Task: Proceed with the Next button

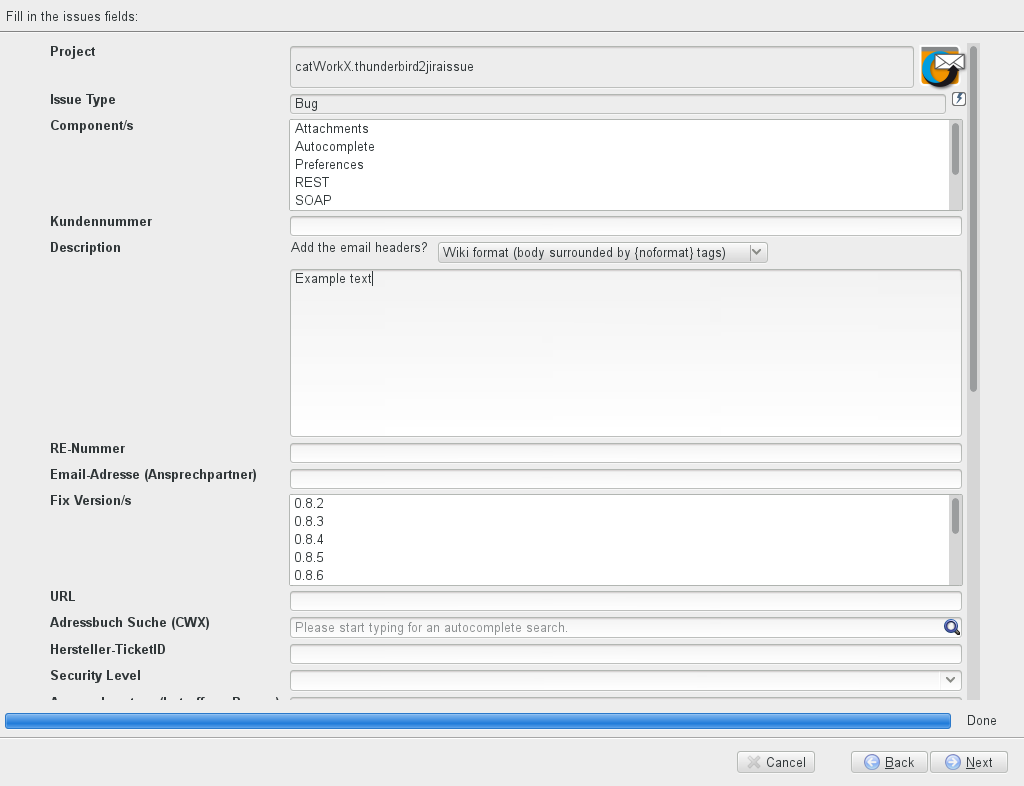Action: (x=968, y=762)
